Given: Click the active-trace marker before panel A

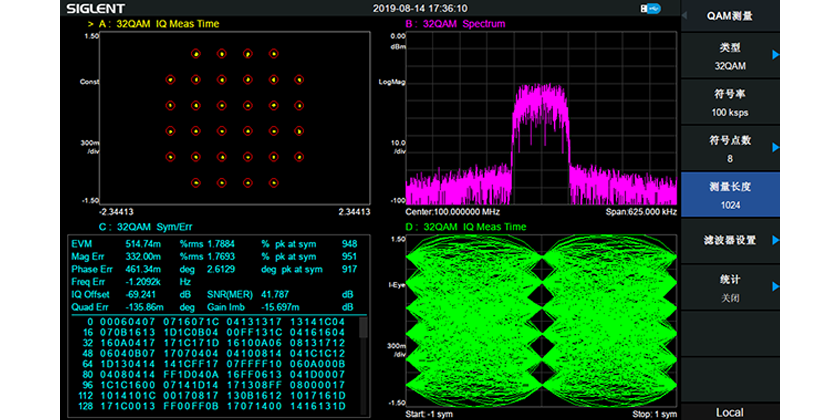Looking at the screenshot, I should click(x=92, y=22).
